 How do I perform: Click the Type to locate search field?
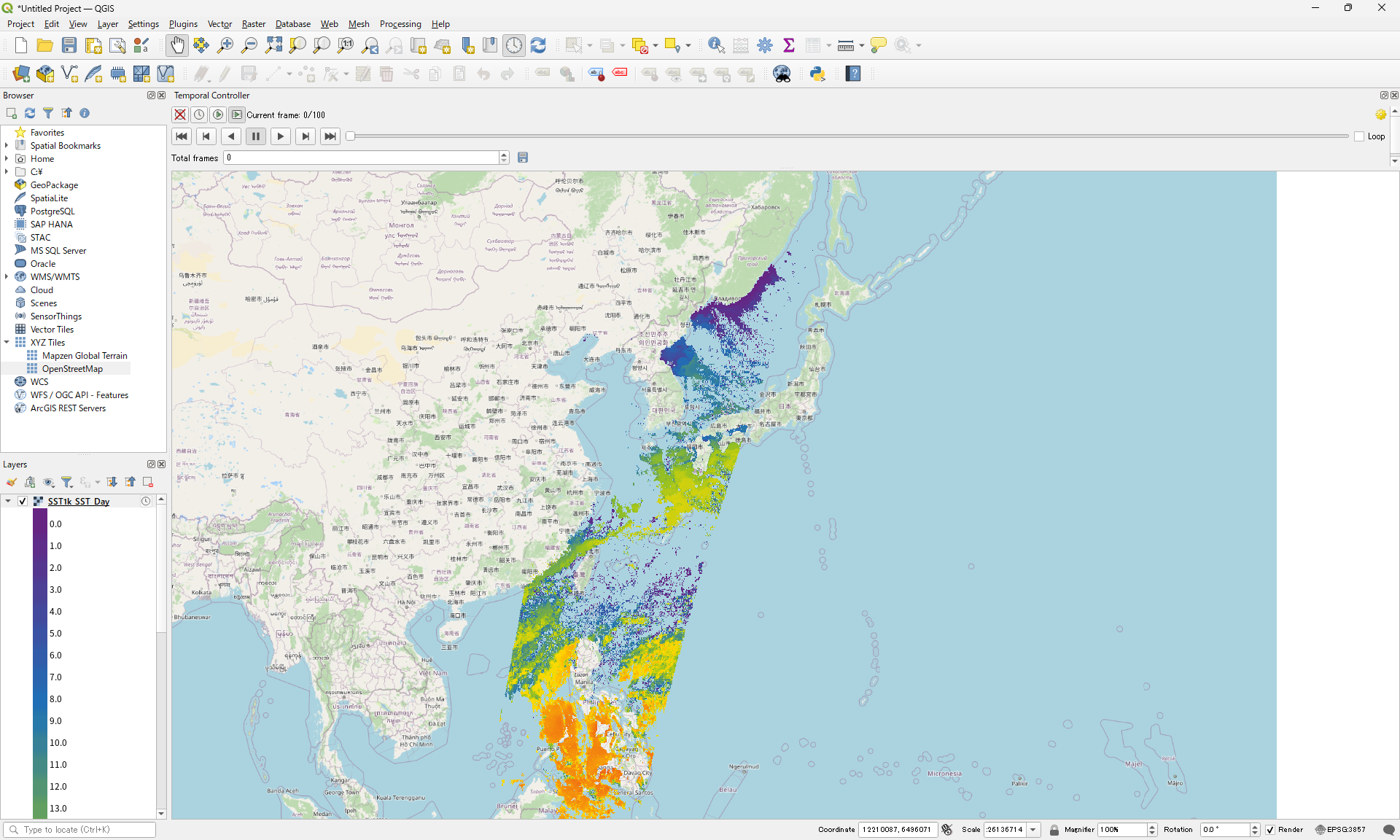pyautogui.click(x=80, y=830)
